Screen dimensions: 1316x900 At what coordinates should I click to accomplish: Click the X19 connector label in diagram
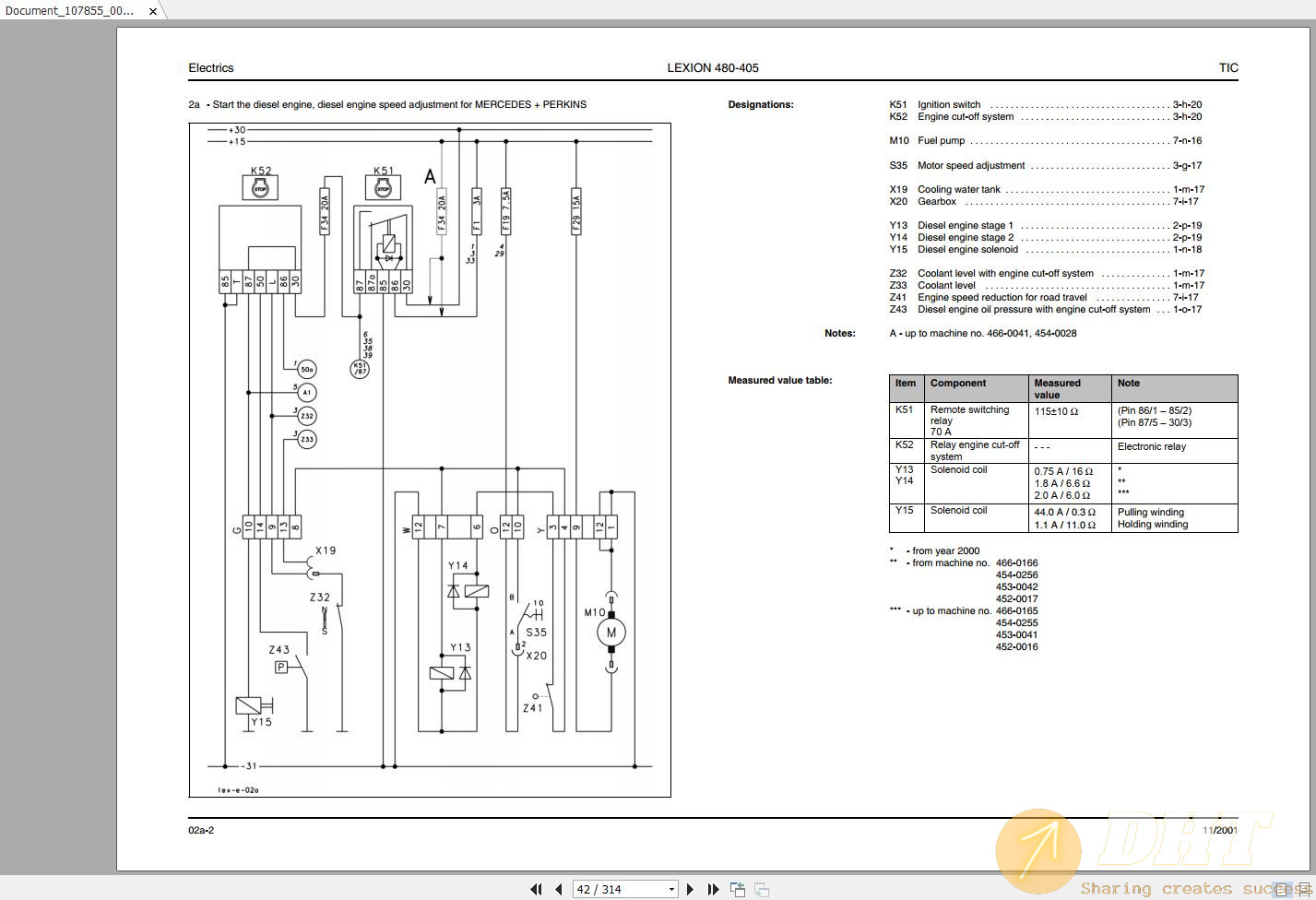(326, 551)
